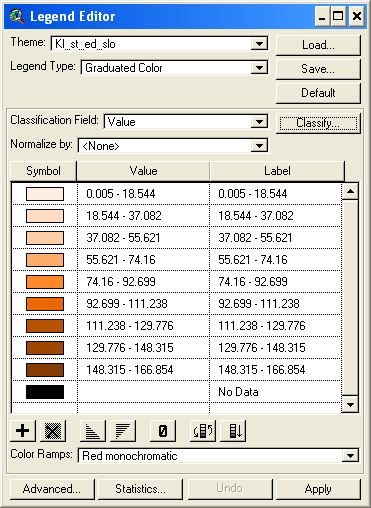Click Value cell 37.082 - 55.621
The width and height of the screenshot is (371, 508).
click(x=143, y=238)
